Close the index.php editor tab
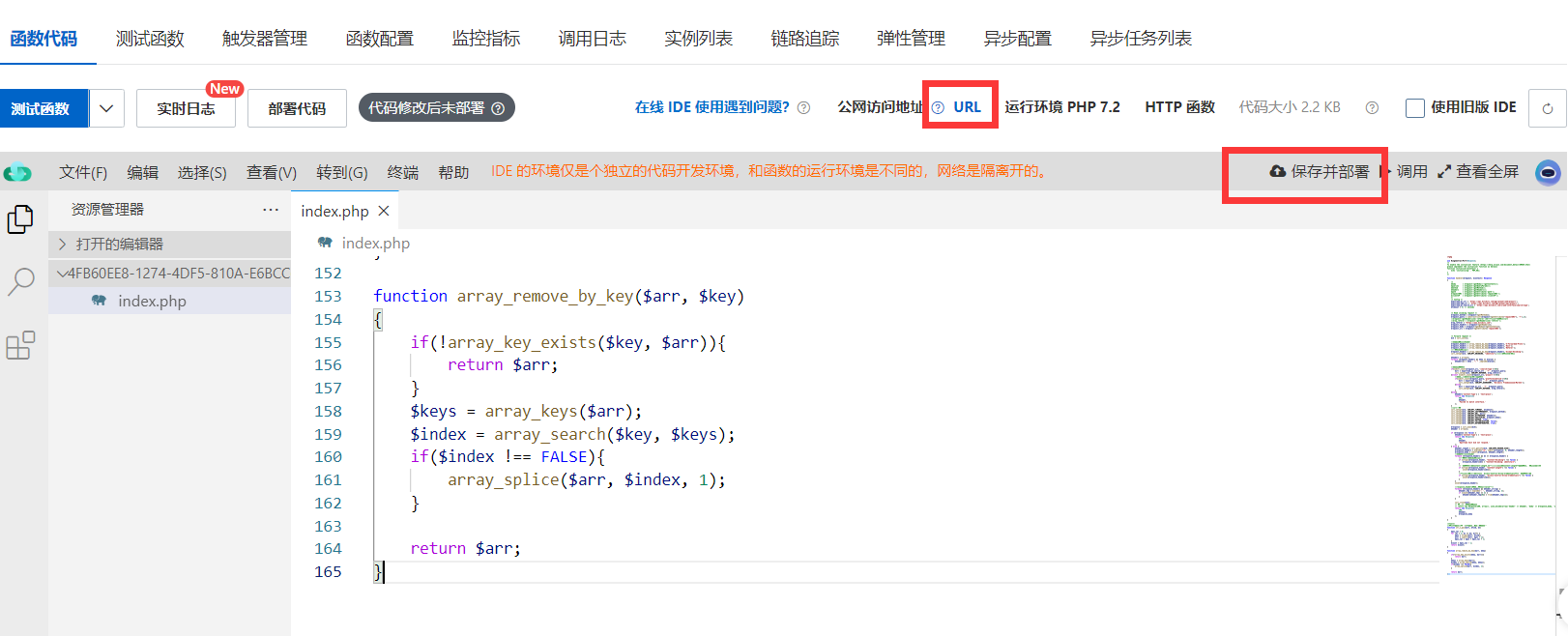Image resolution: width=1568 pixels, height=636 pixels. click(384, 211)
